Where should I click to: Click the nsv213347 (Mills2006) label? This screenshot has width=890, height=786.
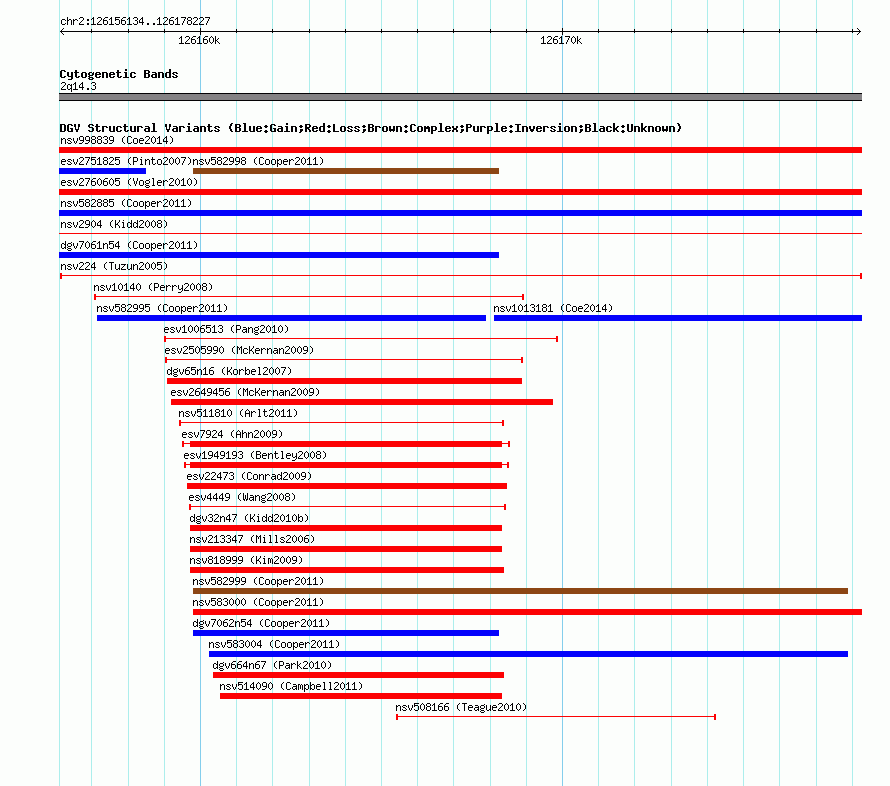(252, 539)
